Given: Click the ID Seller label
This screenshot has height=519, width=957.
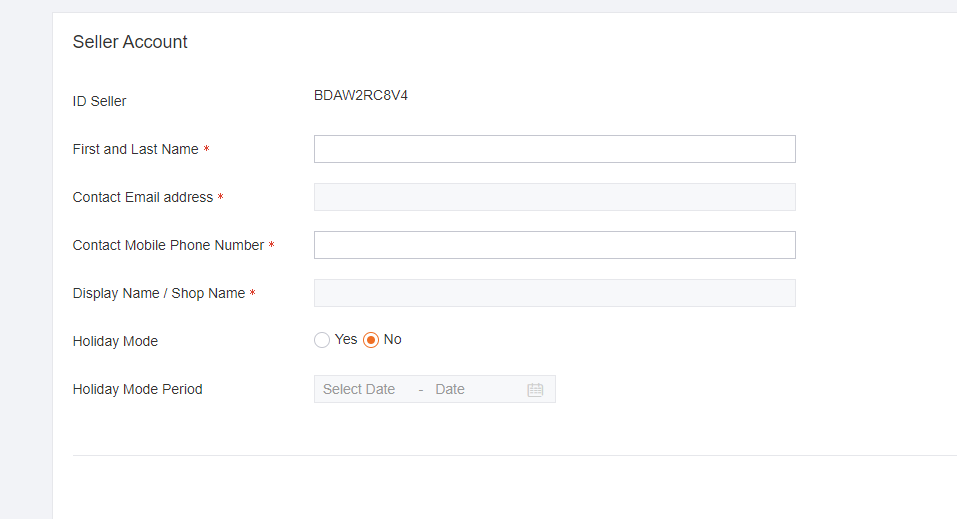Looking at the screenshot, I should coord(99,101).
